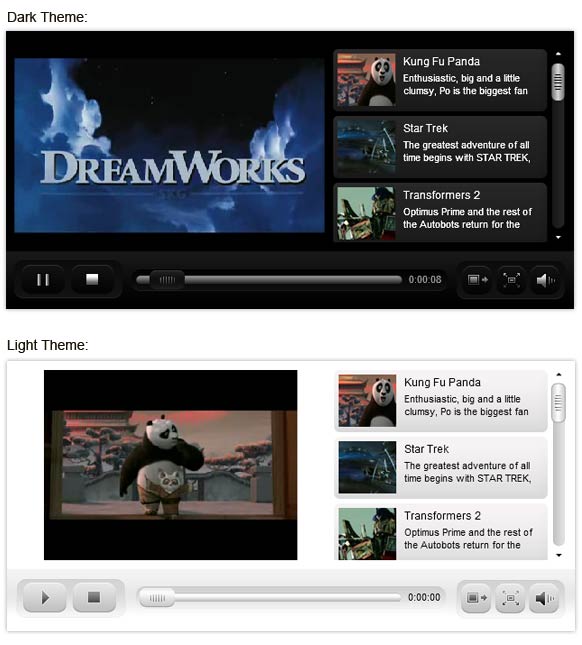The width and height of the screenshot is (582, 645).
Task: Mute the volume in the dark theme player
Action: [545, 280]
